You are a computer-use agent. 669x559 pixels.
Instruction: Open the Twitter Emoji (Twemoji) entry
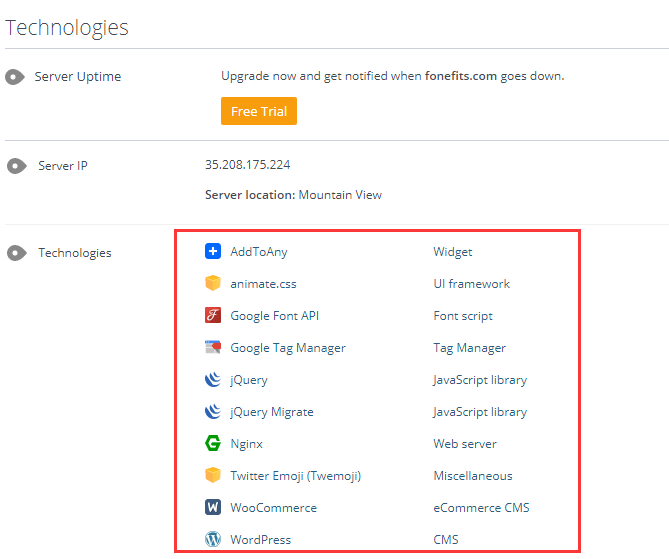point(295,476)
